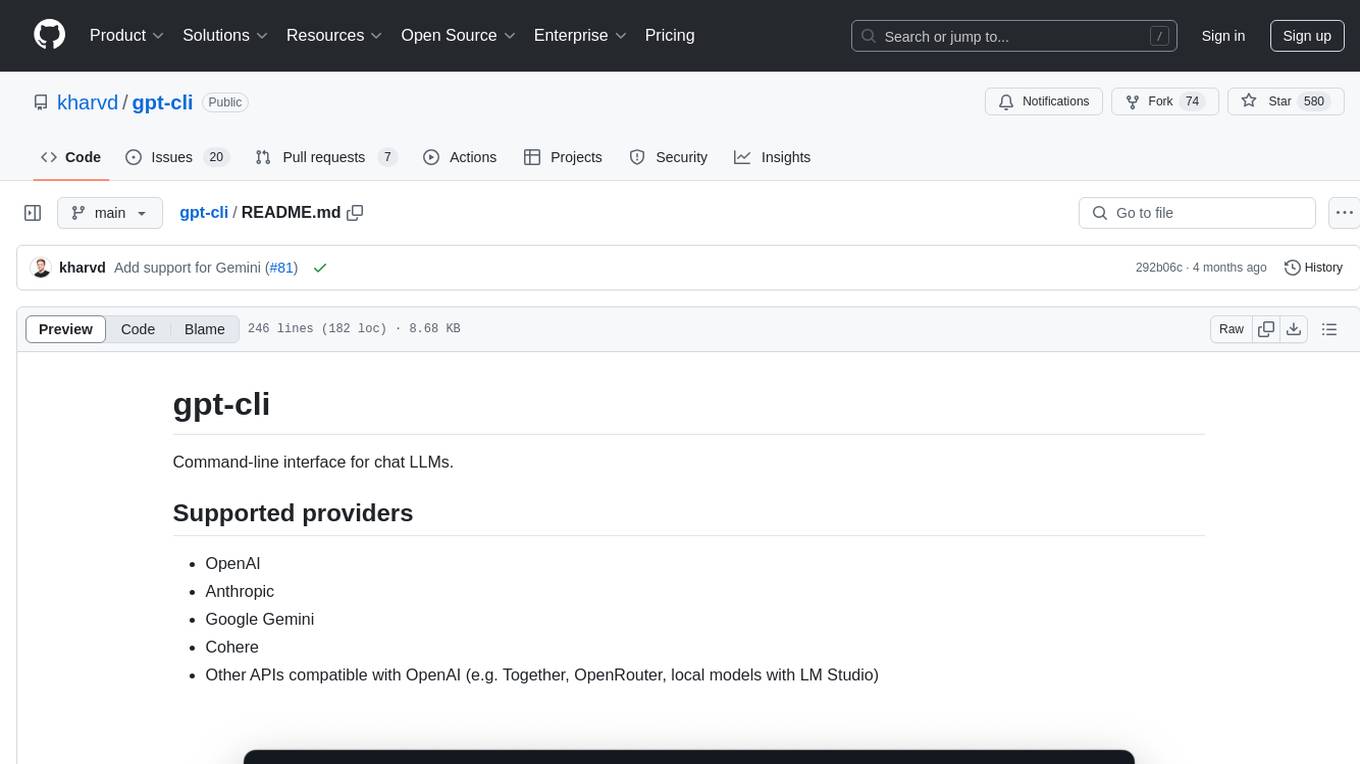Switch to the Security tab
This screenshot has height=764, width=1360.
[x=668, y=157]
